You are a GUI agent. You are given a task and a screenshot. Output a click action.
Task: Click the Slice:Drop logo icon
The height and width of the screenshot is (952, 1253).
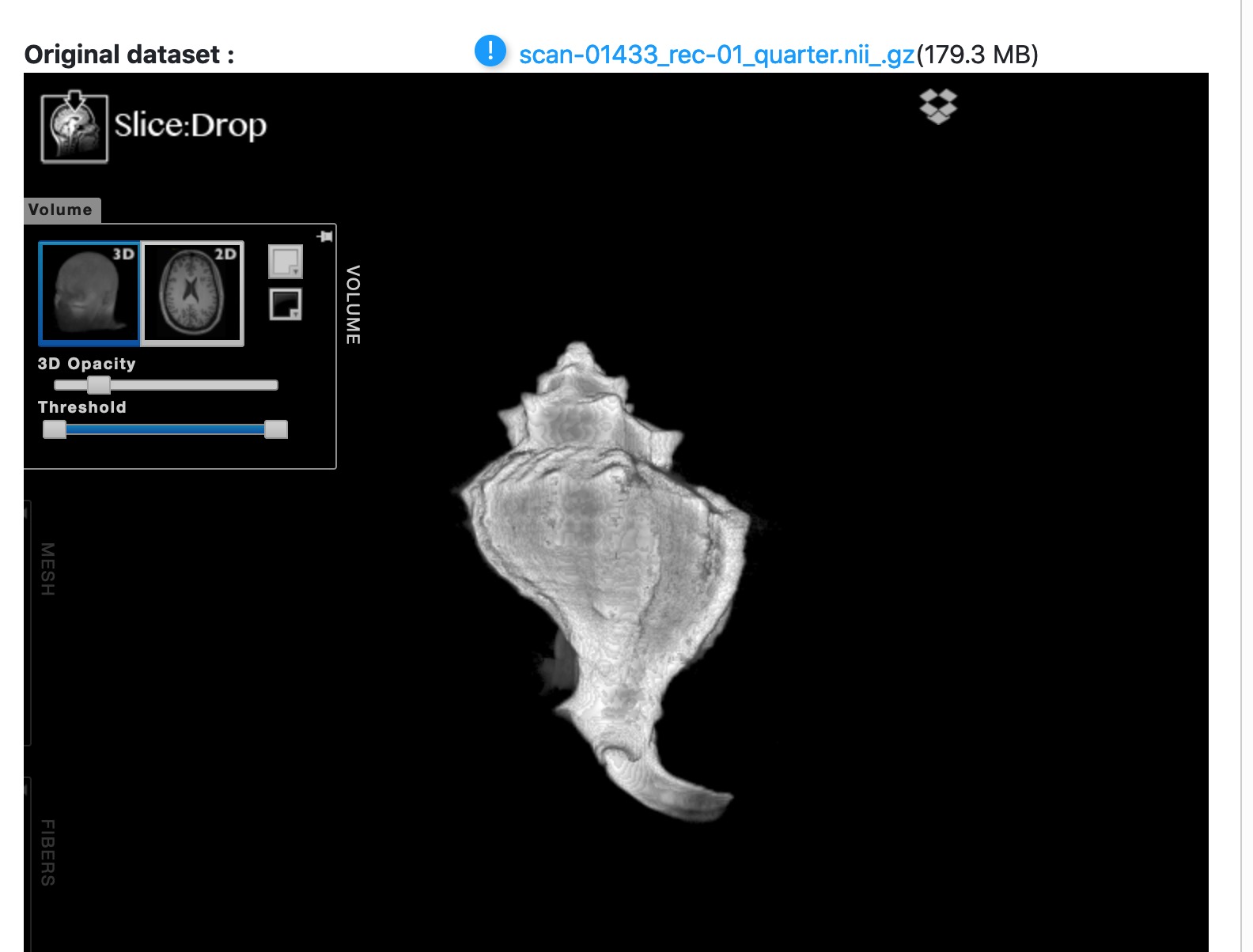point(74,127)
